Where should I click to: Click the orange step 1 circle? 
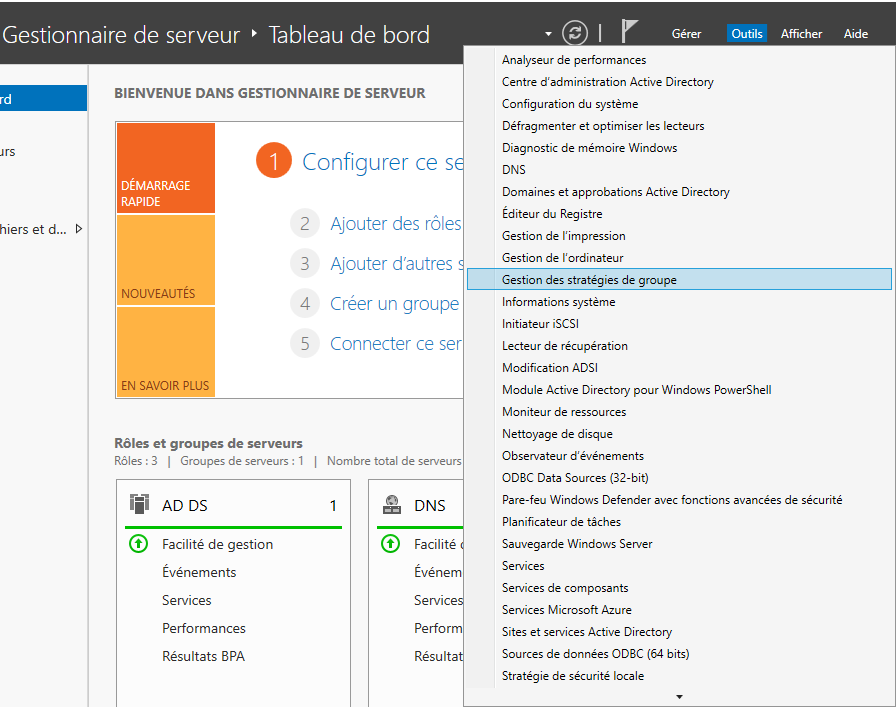[273, 162]
